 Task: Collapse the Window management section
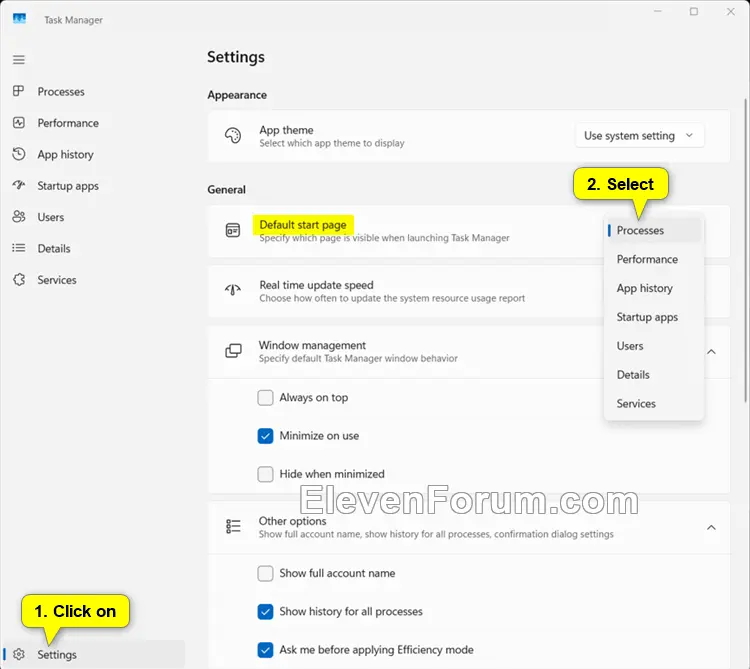tap(711, 352)
